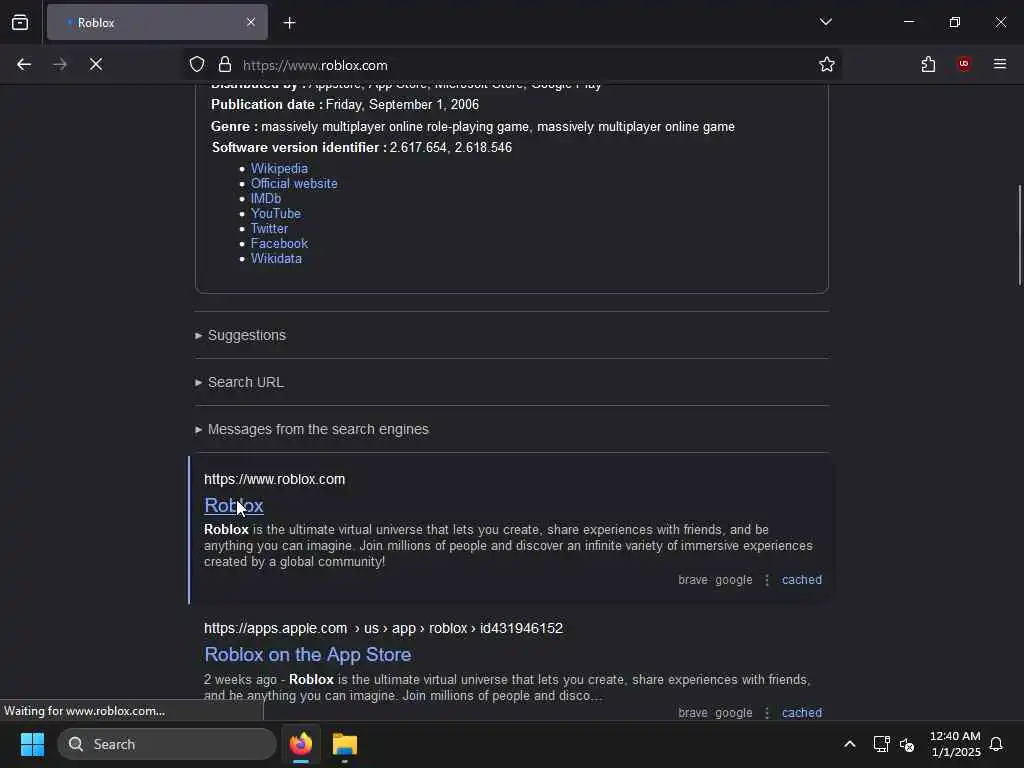Go back to the previous page

tap(24, 64)
